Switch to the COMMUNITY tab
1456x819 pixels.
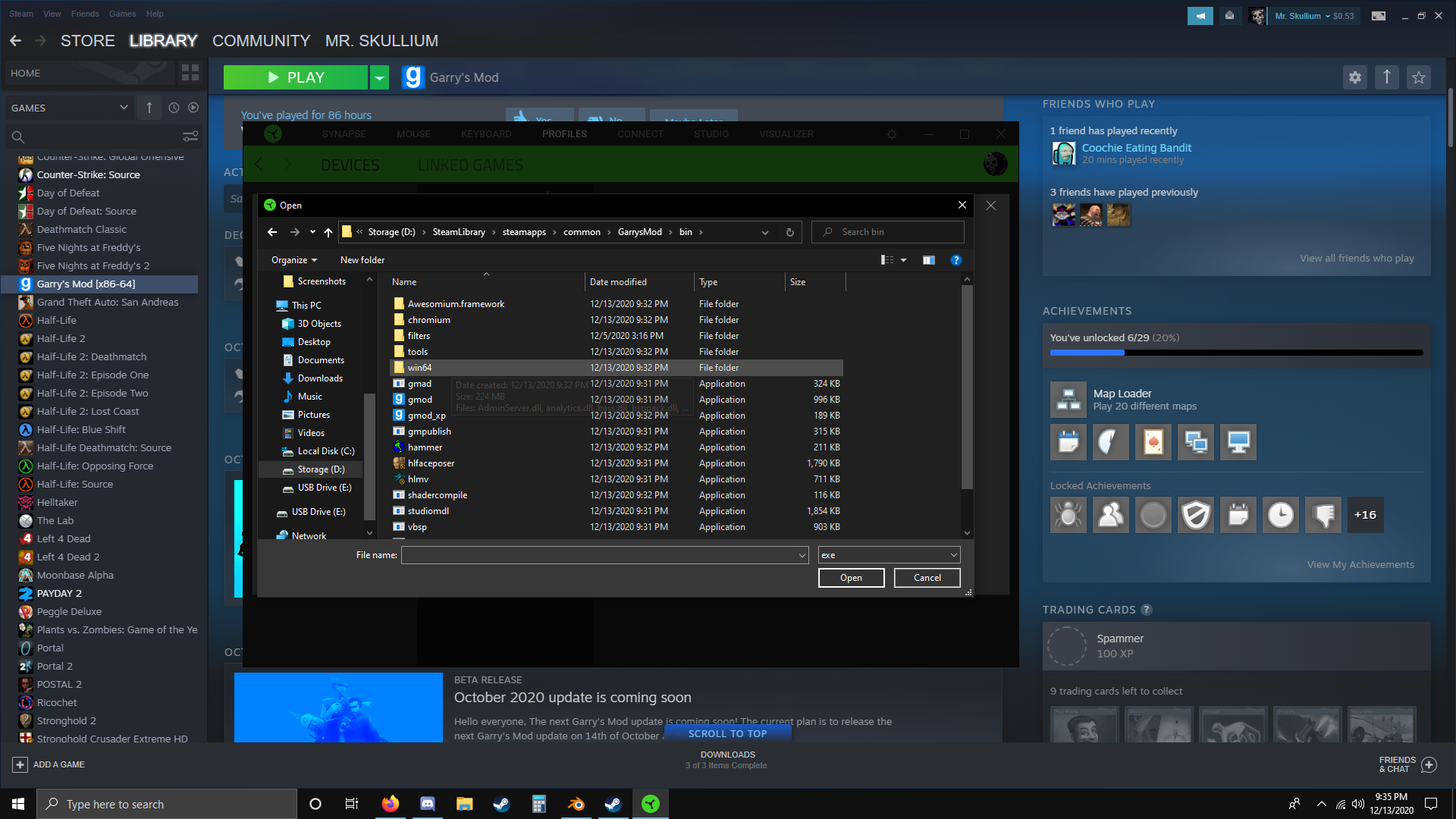coord(261,41)
